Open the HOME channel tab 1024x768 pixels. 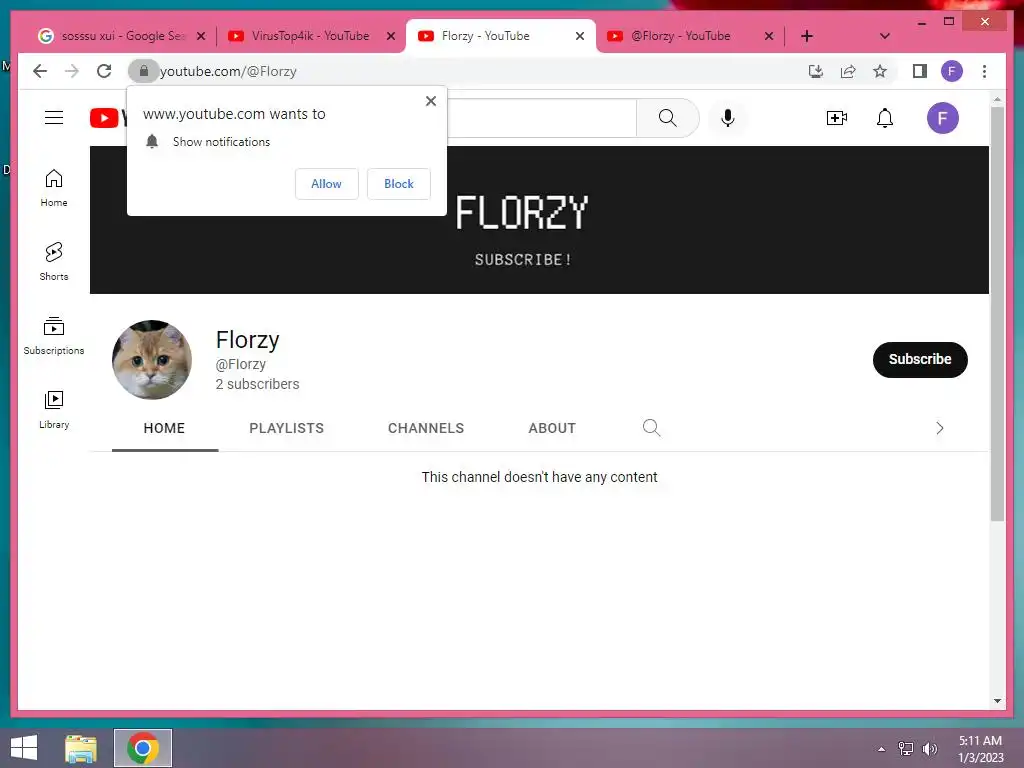(165, 428)
